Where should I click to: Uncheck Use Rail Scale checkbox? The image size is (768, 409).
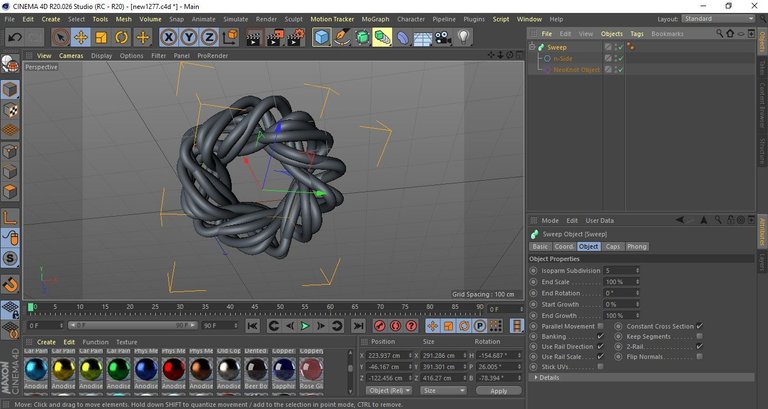click(x=600, y=357)
